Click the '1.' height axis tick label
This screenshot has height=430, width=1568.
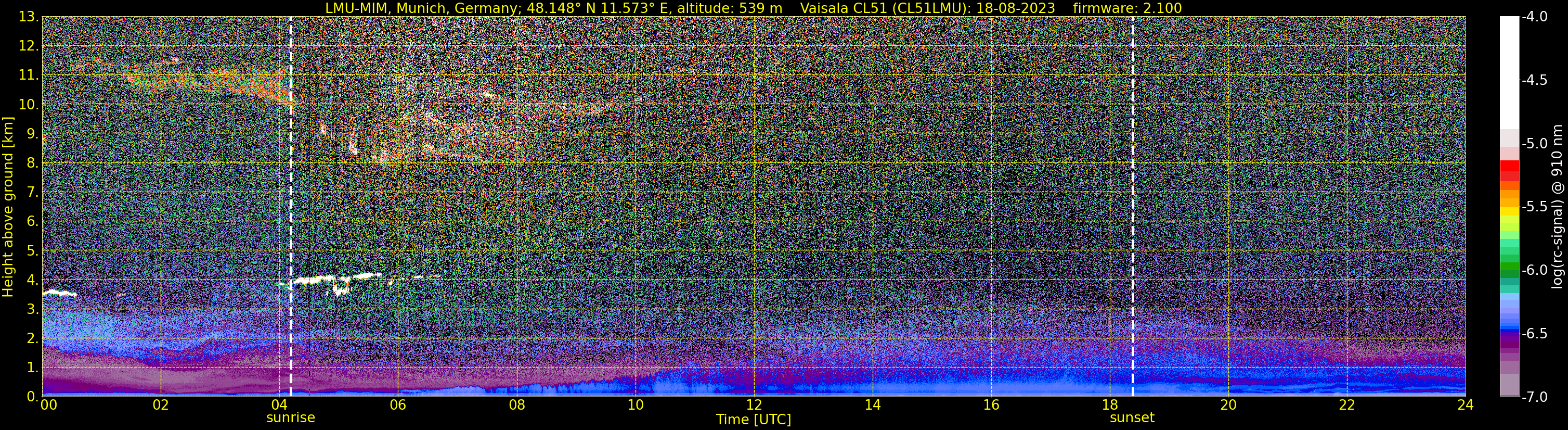(32, 368)
